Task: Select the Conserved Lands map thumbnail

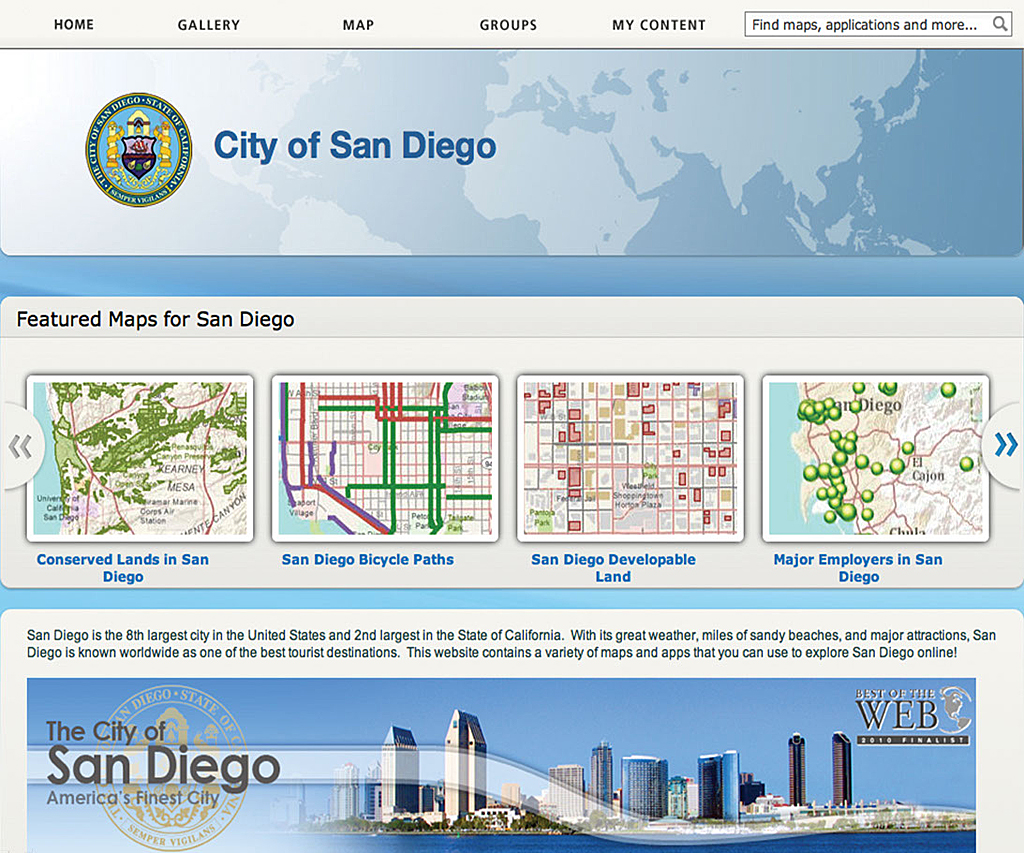Action: (x=140, y=459)
